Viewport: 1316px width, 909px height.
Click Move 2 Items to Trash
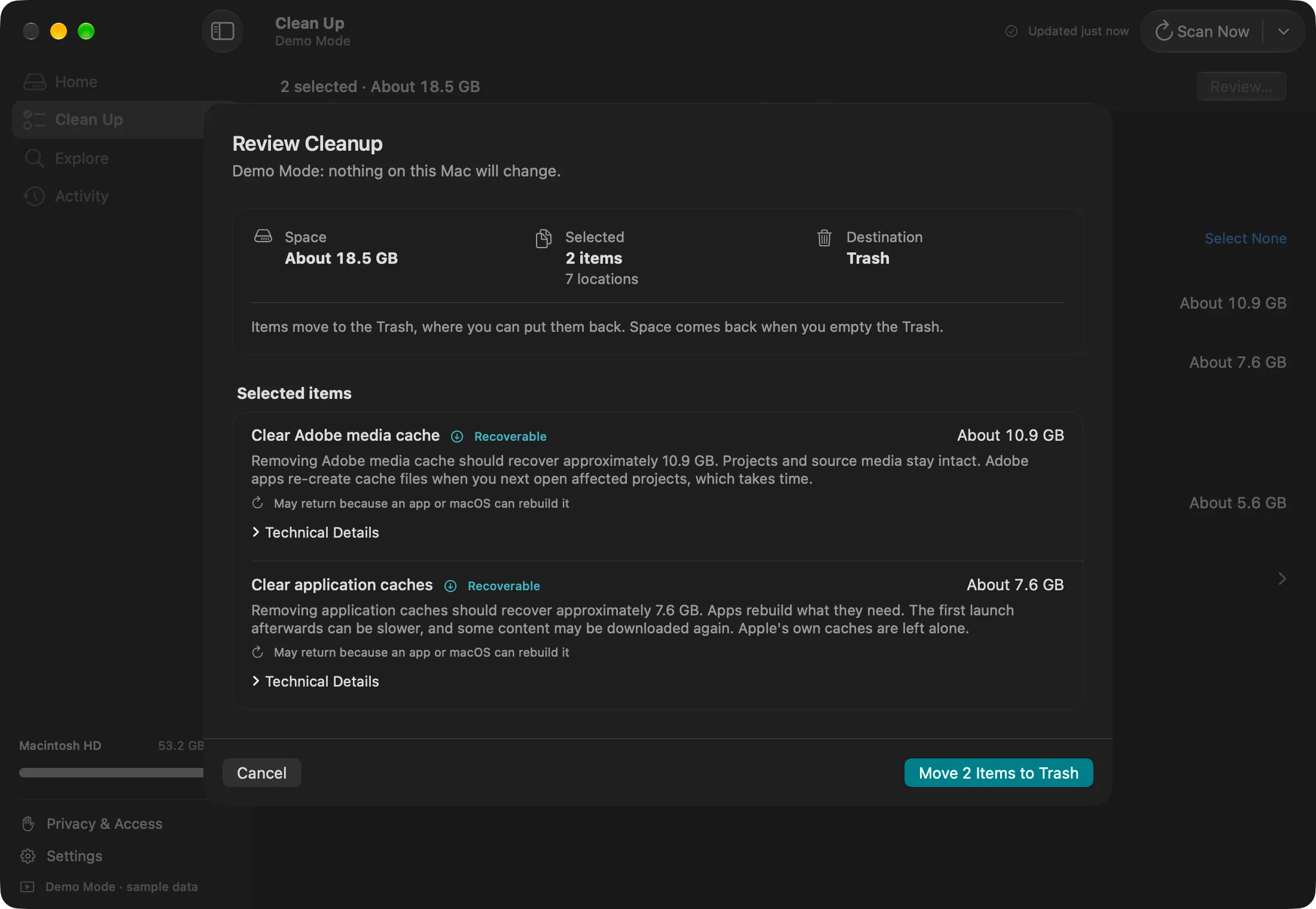(998, 773)
